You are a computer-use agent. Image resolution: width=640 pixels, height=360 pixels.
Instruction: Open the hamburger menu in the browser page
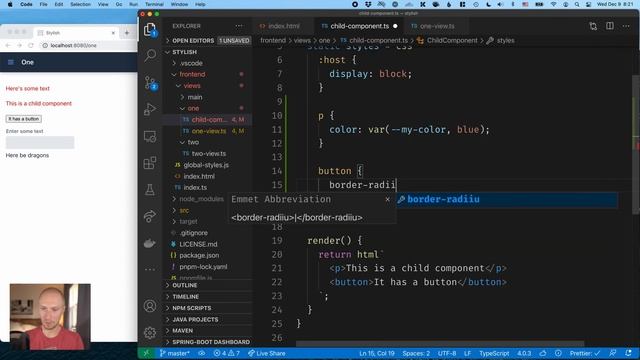point(11,62)
